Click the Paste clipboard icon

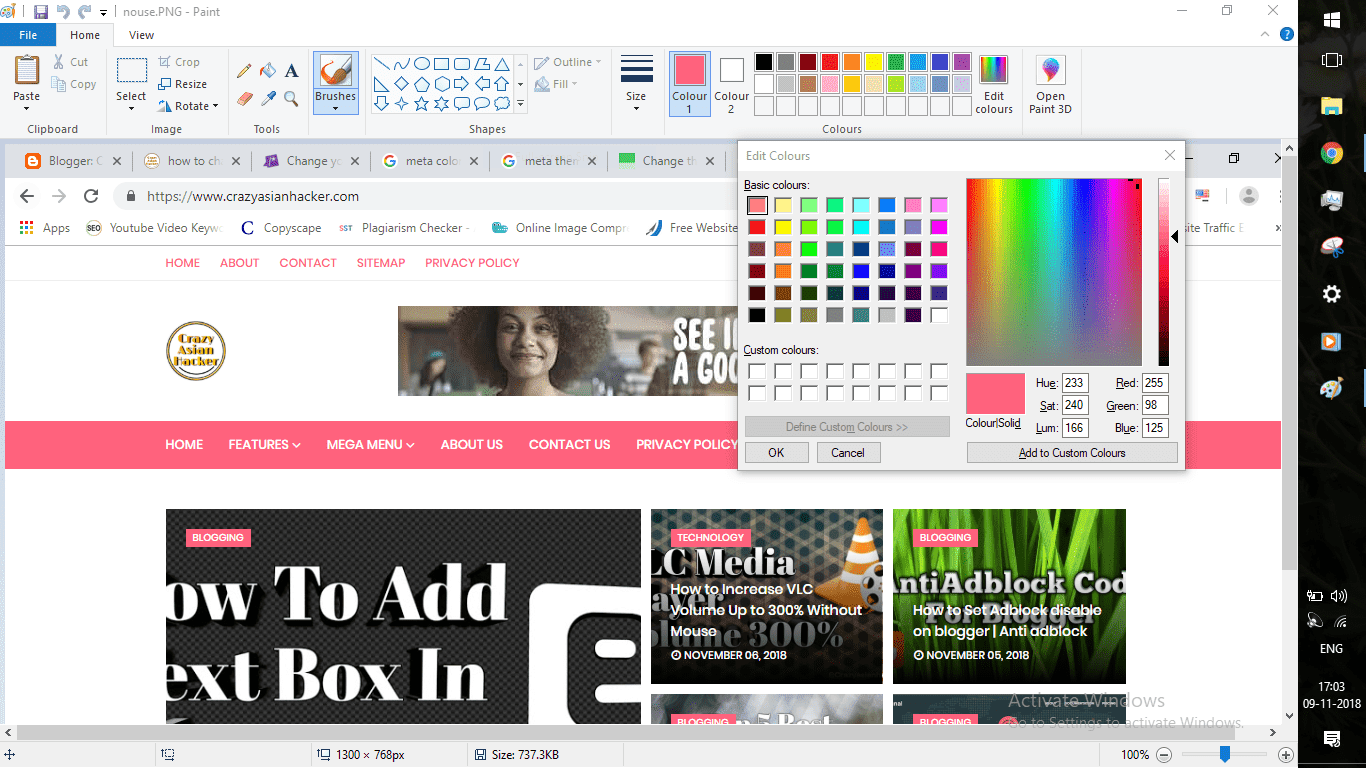click(27, 71)
